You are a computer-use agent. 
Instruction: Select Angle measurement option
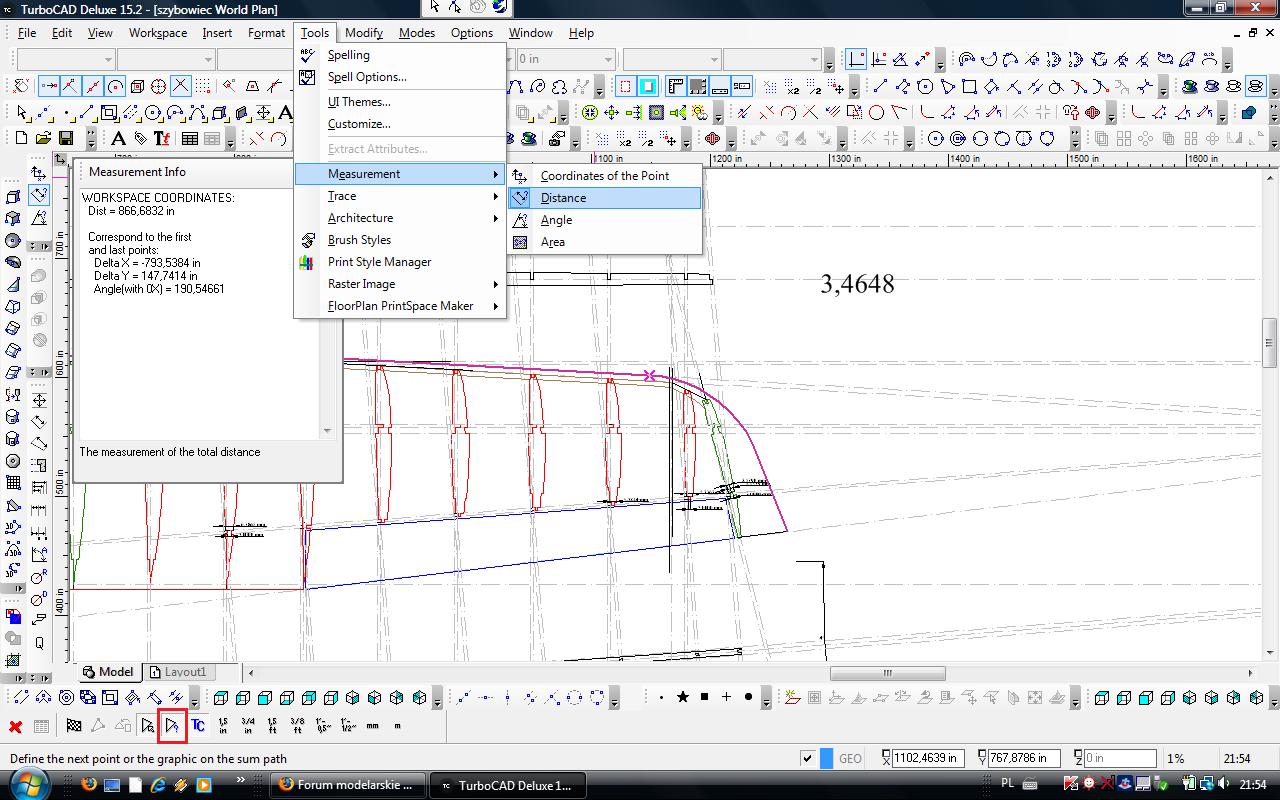tap(556, 220)
